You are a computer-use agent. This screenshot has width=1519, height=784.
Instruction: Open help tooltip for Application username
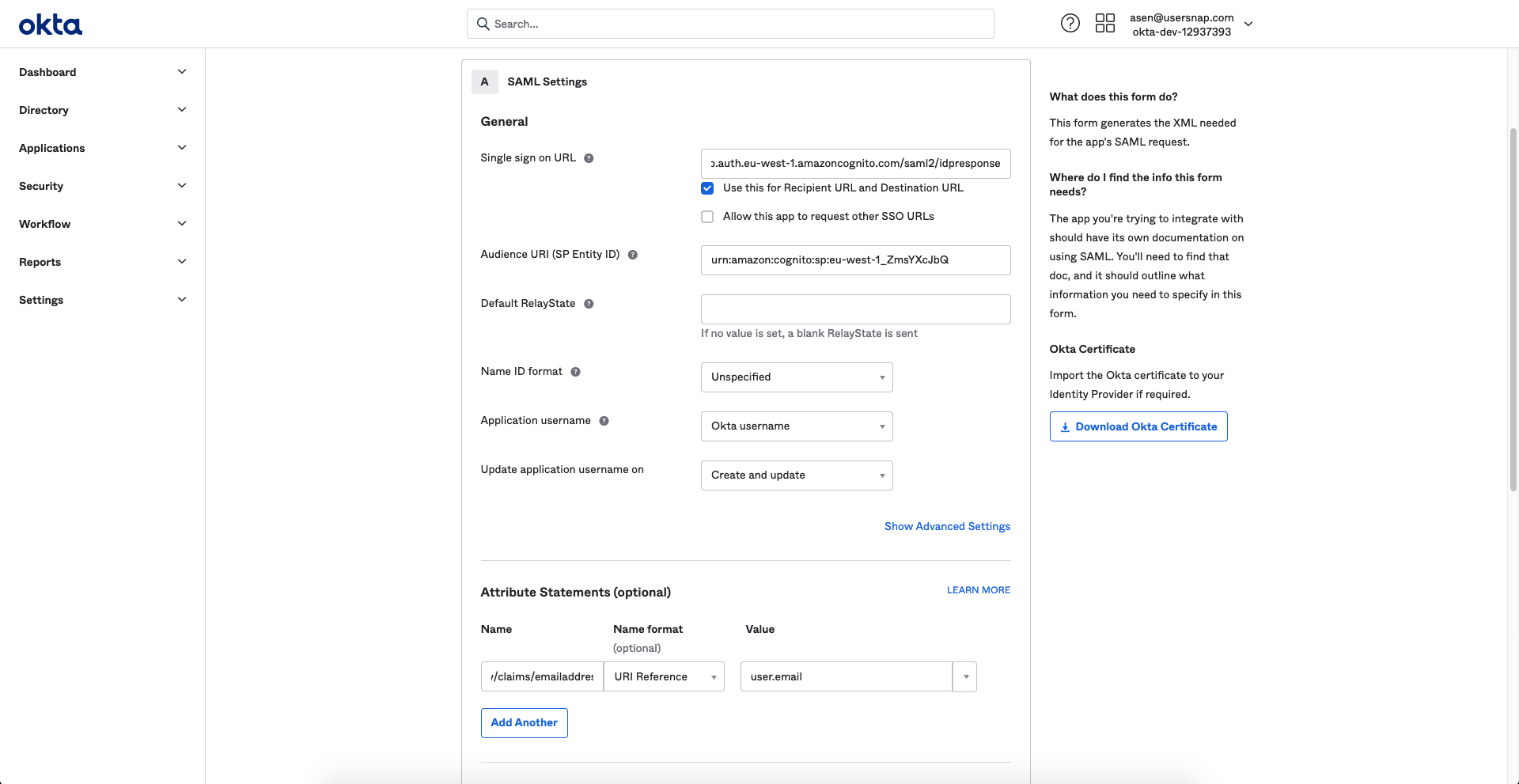click(604, 421)
